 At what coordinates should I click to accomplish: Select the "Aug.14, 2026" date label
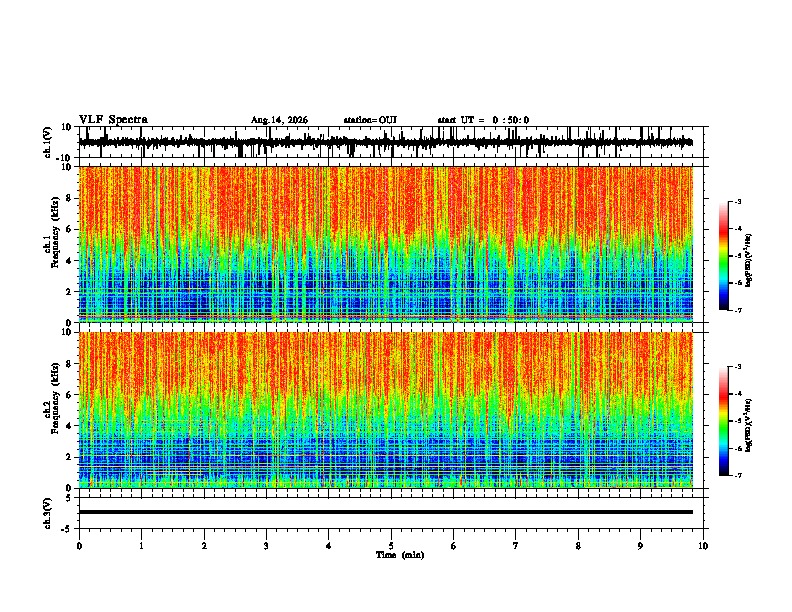pyautogui.click(x=279, y=120)
